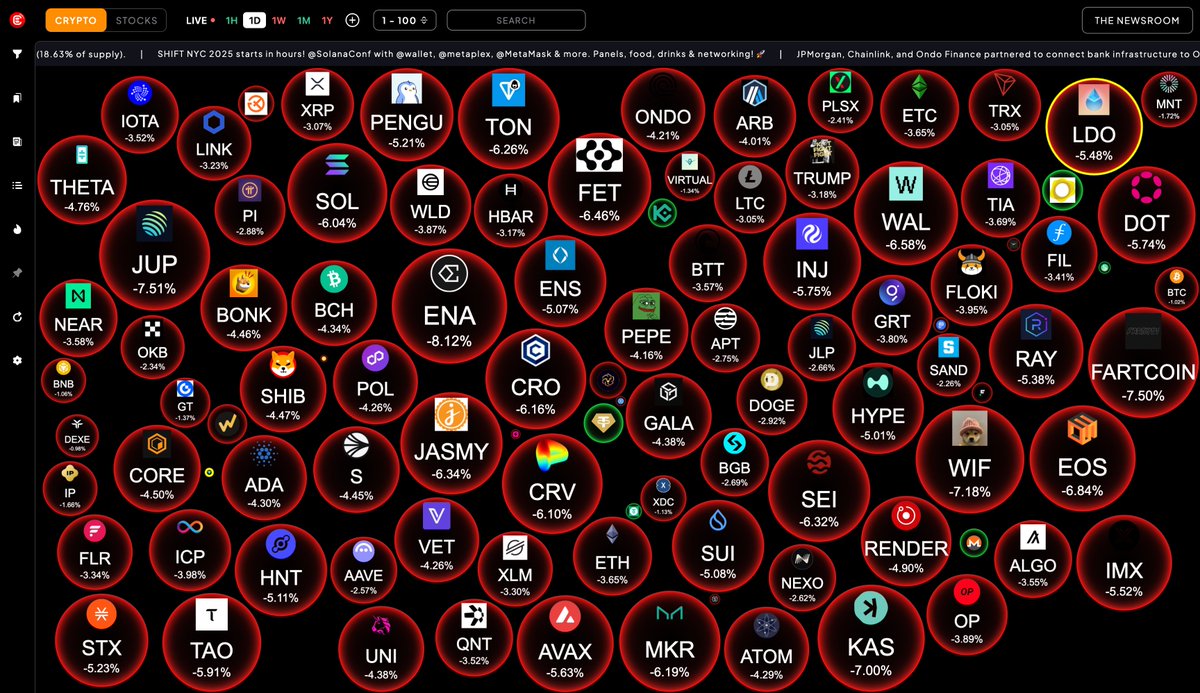Select the small BTC orange logo
Viewport: 1200px width, 693px height.
pyautogui.click(x=1176, y=277)
